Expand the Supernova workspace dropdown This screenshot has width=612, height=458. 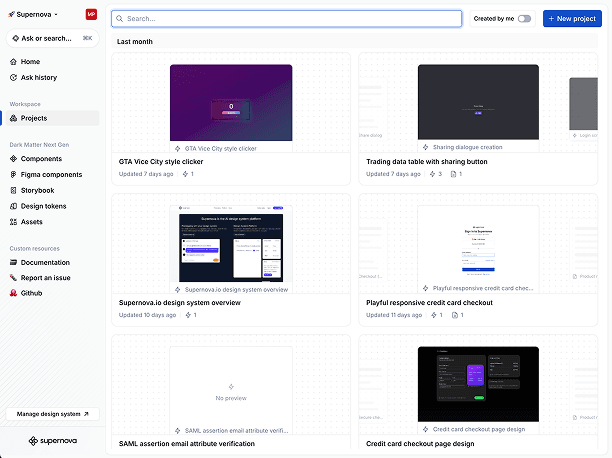click(x=33, y=15)
